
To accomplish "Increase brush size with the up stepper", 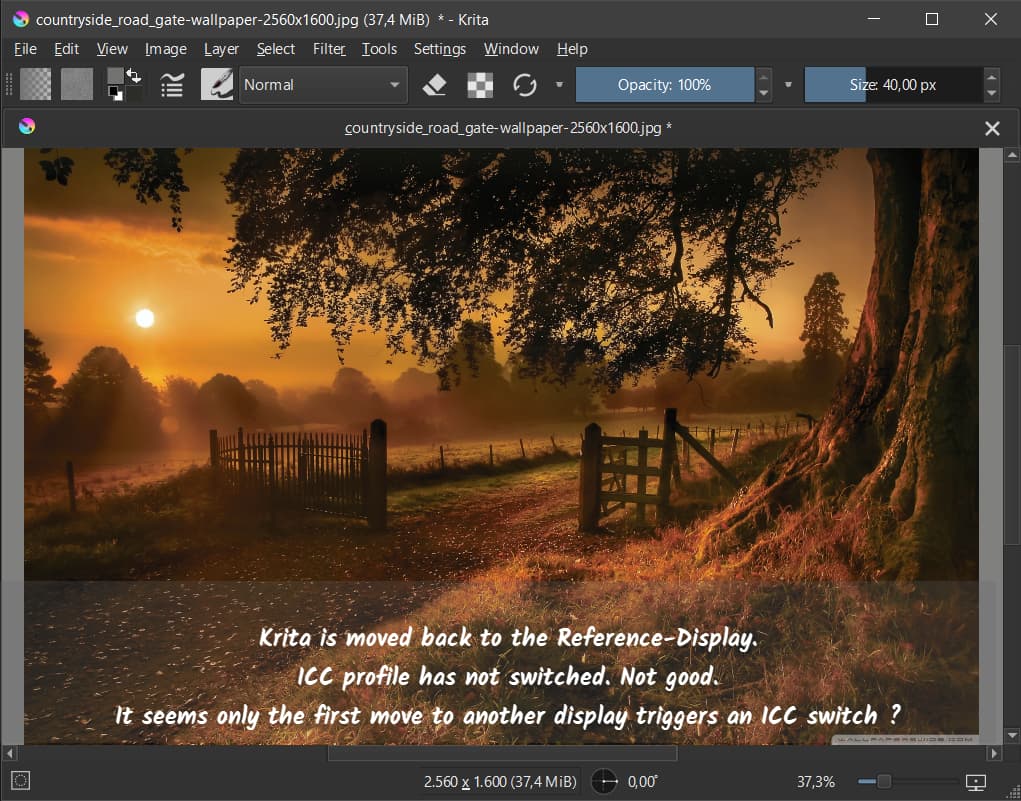I will [991, 76].
